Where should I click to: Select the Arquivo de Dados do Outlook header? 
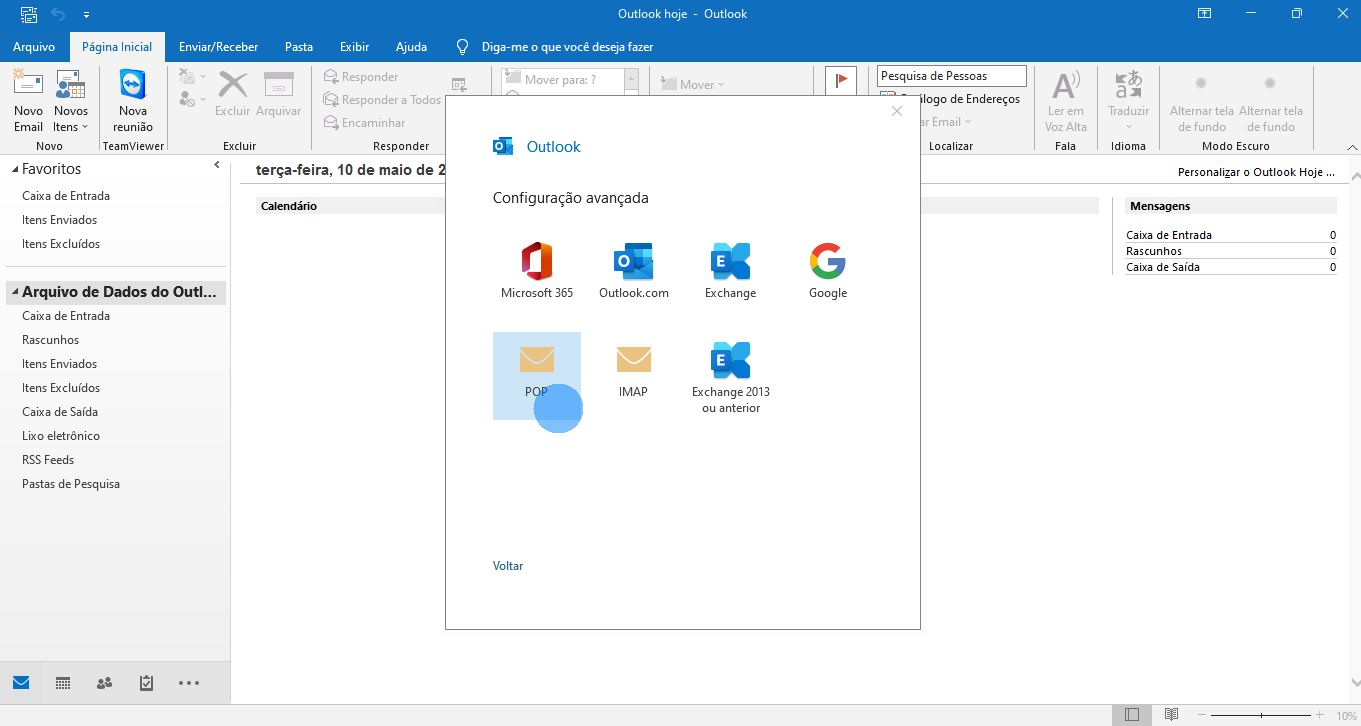pos(116,292)
